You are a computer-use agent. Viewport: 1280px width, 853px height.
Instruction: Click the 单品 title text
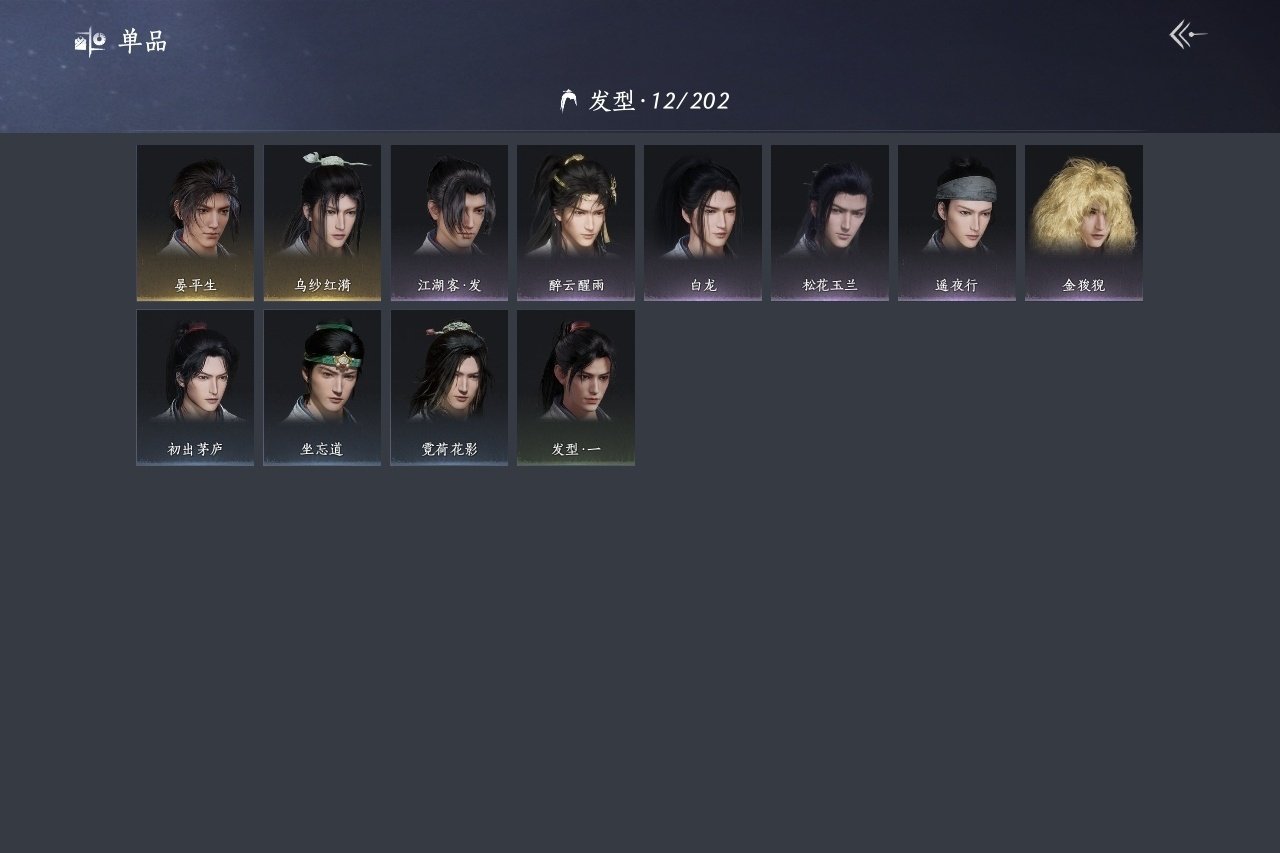(x=143, y=42)
